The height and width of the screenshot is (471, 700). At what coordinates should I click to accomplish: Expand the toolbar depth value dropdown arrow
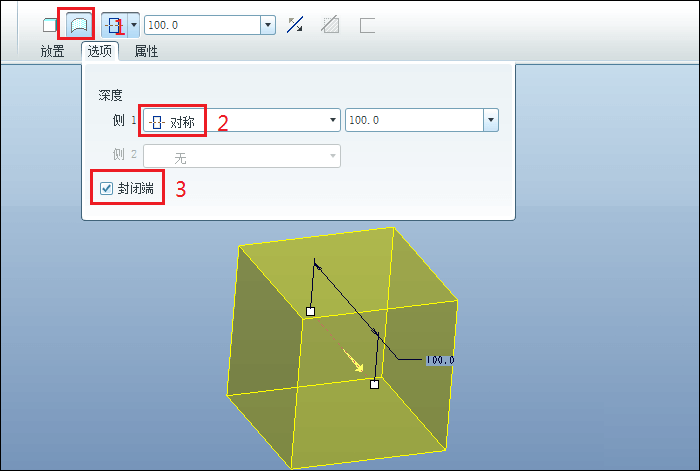(x=268, y=25)
